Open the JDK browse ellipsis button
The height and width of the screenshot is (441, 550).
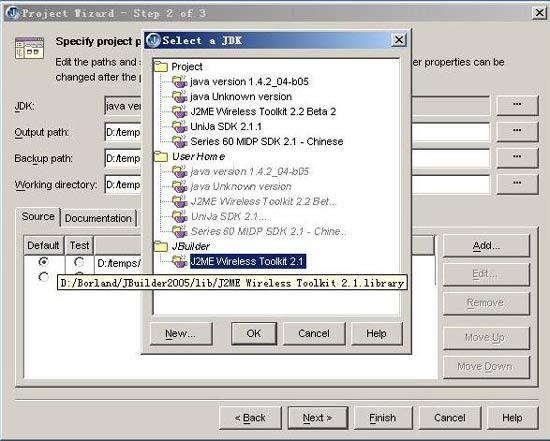tap(517, 105)
